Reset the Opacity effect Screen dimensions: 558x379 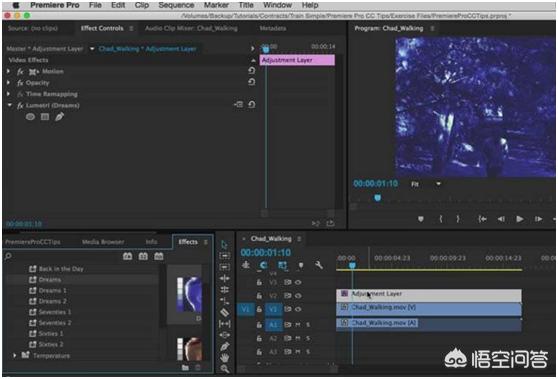point(252,82)
